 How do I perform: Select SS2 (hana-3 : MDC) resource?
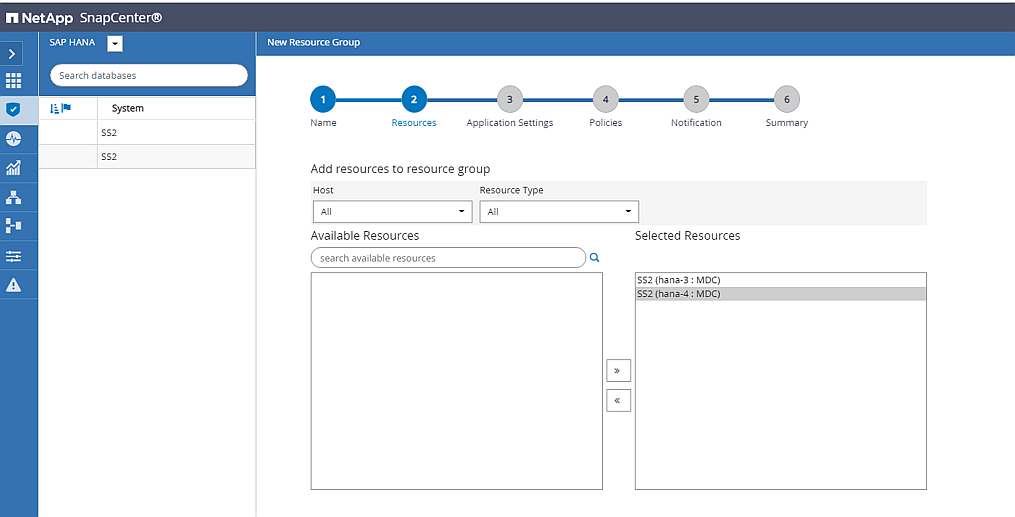click(679, 280)
